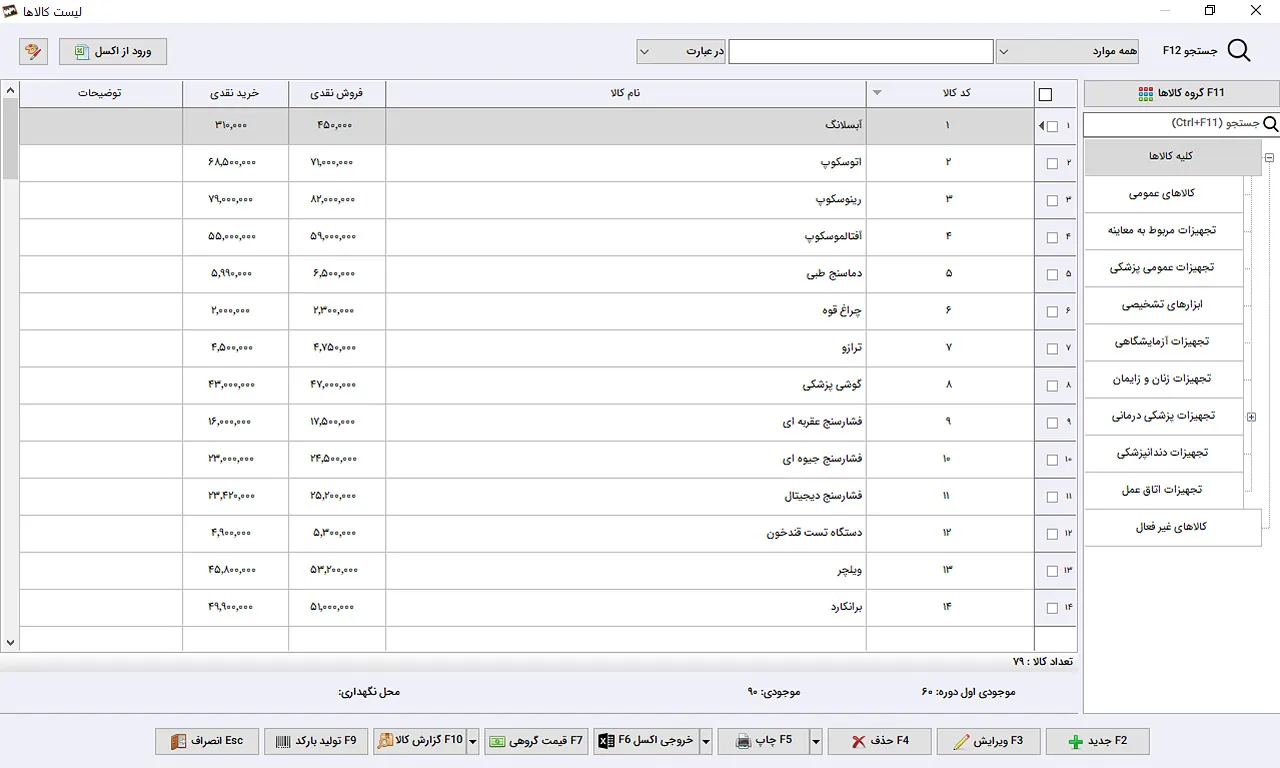Viewport: 1280px width, 768px height.
Task: Click the F7 قیمت گروهی button
Action: tap(536, 741)
